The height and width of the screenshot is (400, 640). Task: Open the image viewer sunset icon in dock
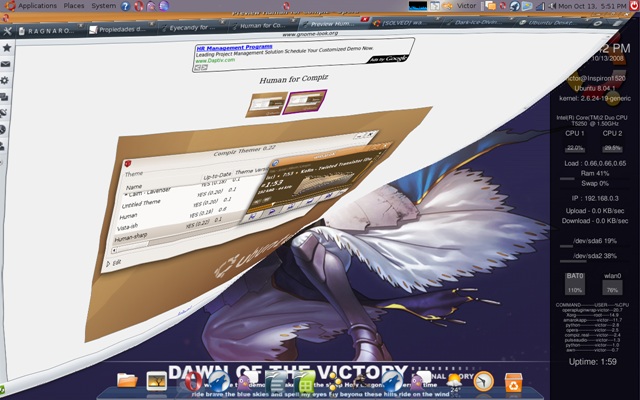(157, 382)
